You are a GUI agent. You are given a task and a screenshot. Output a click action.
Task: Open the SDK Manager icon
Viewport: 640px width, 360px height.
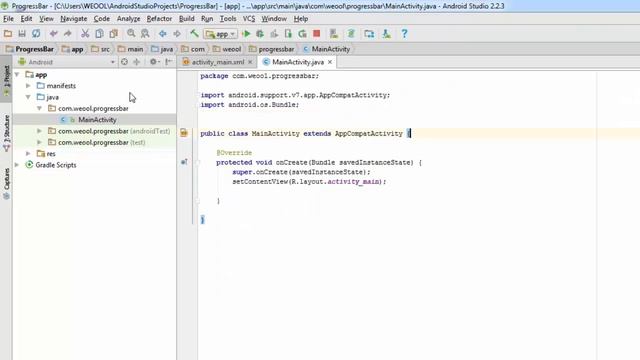(351, 34)
